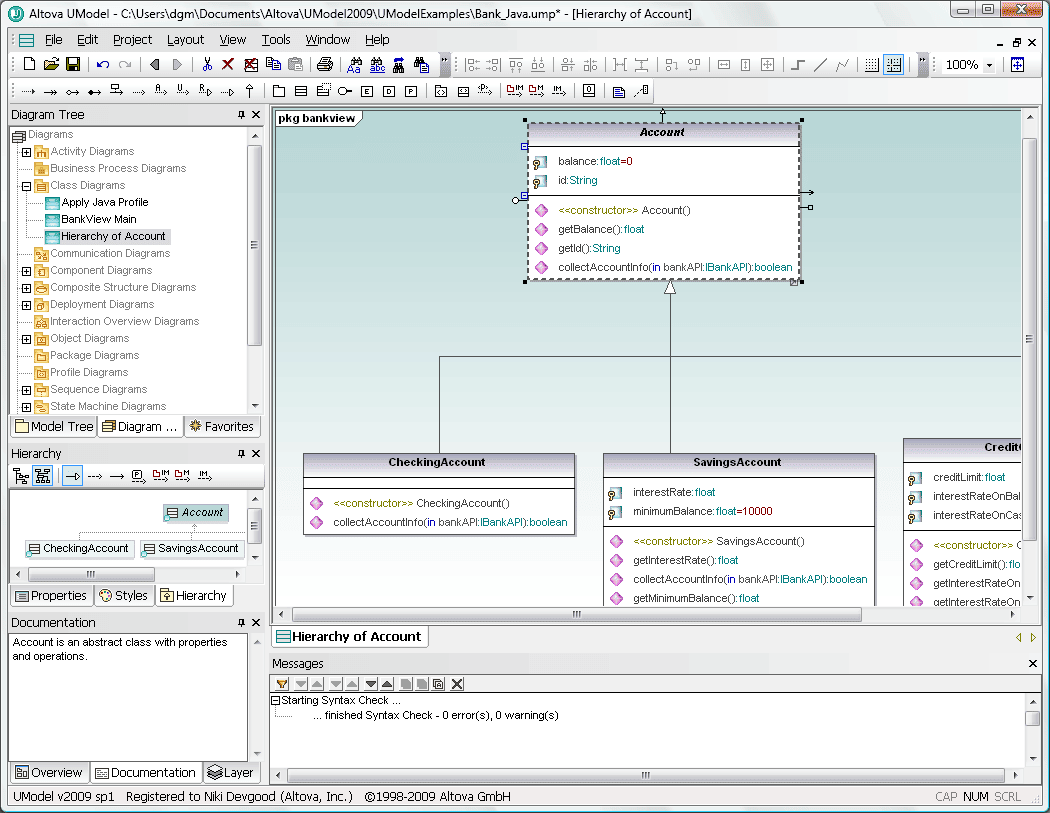Viewport: 1050px width, 813px height.
Task: Click the scissors Cut icon
Action: coord(207,64)
